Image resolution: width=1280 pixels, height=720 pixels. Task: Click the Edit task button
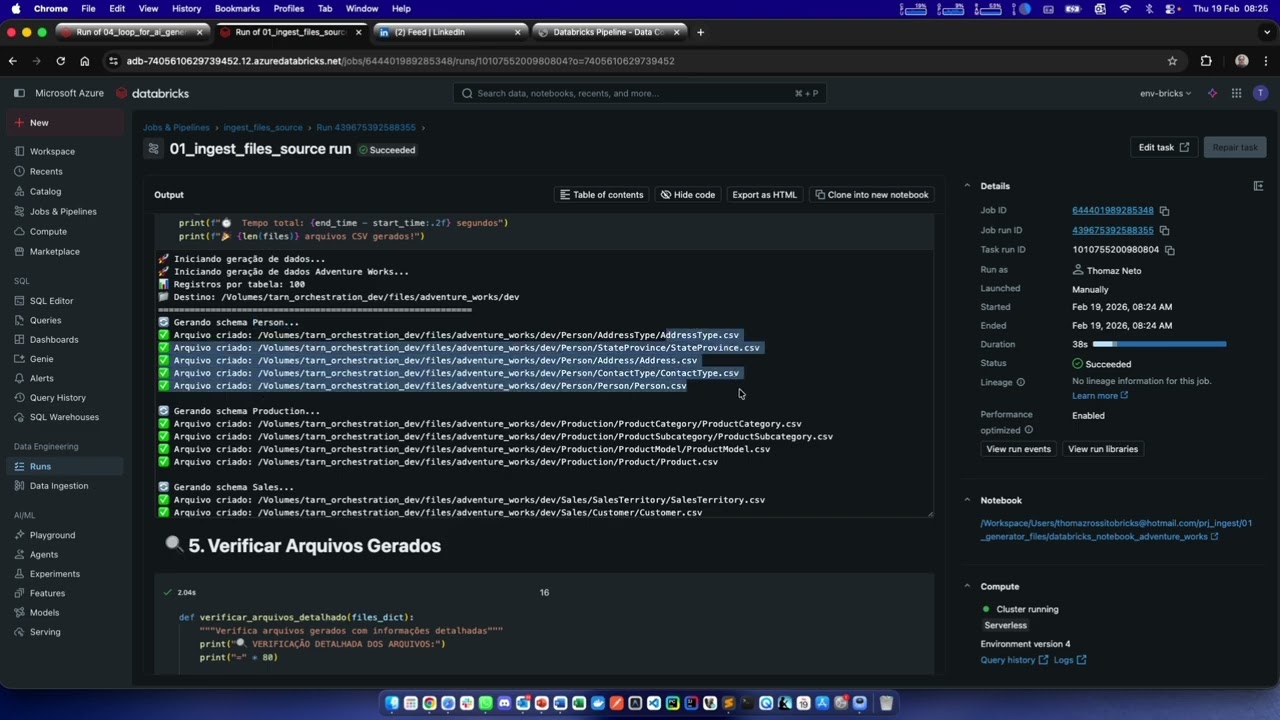1164,147
